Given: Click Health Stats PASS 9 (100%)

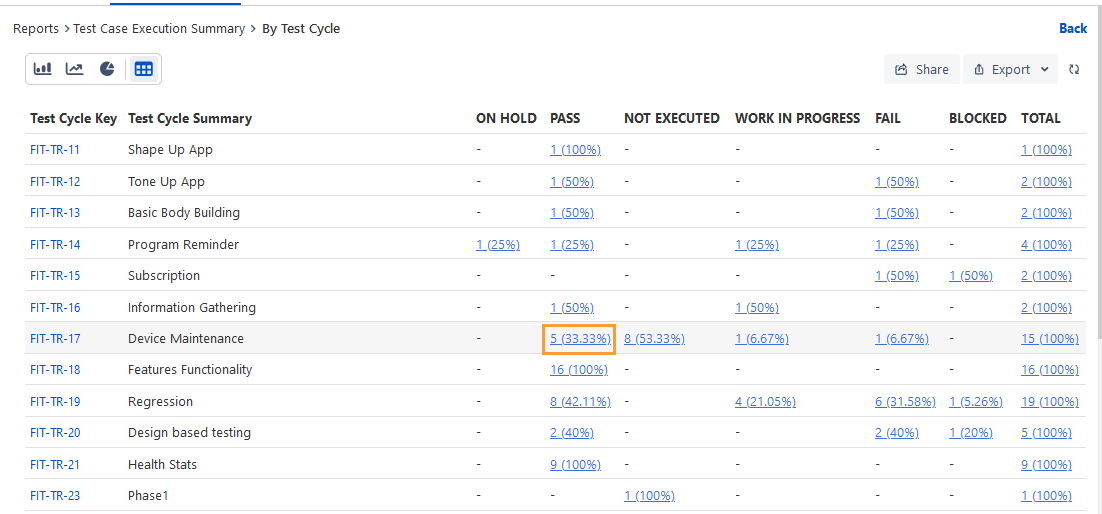Looking at the screenshot, I should click(x=576, y=464).
